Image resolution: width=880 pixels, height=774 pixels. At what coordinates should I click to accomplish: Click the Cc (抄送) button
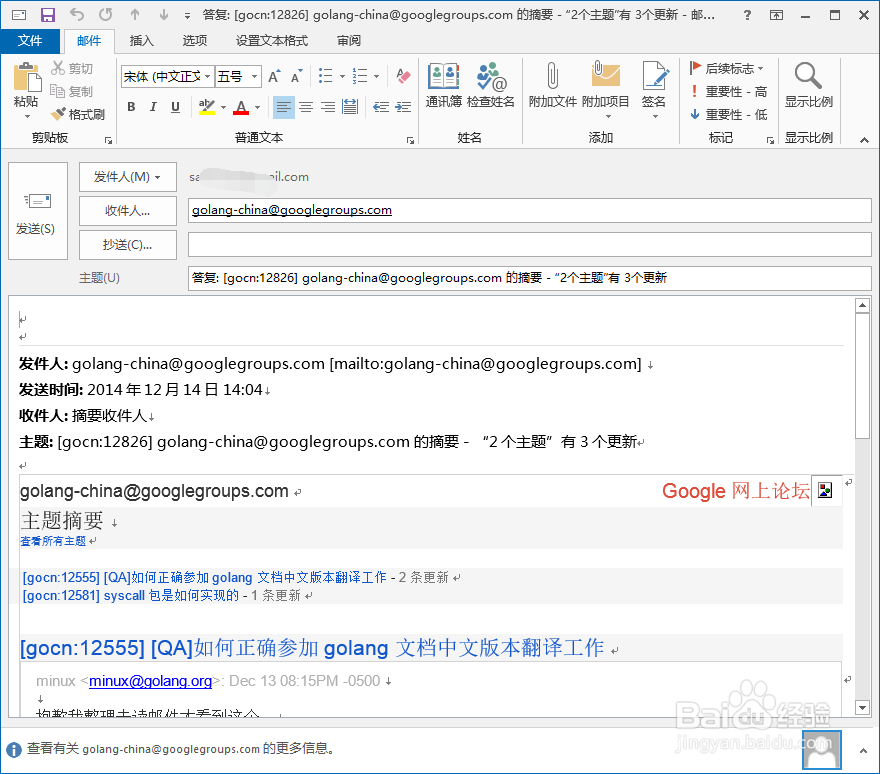click(x=127, y=245)
